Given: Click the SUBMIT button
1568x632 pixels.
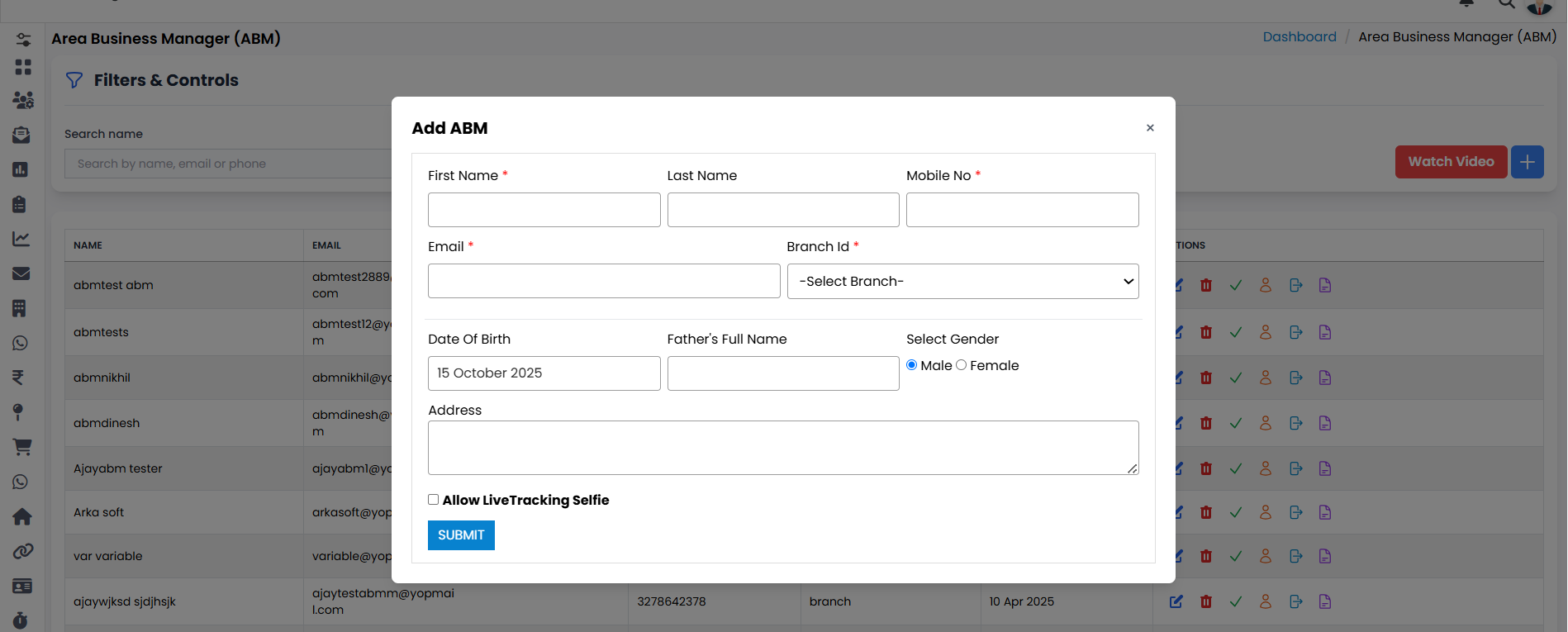Looking at the screenshot, I should pyautogui.click(x=461, y=535).
